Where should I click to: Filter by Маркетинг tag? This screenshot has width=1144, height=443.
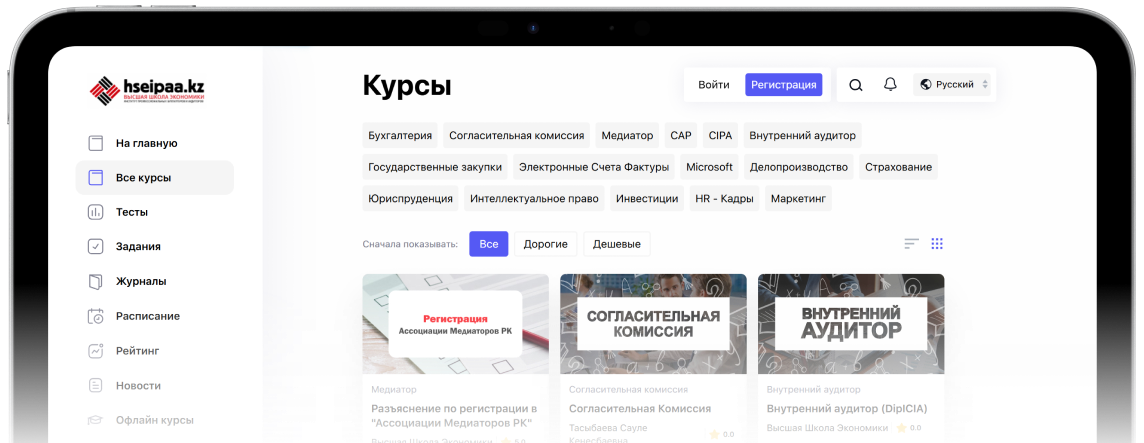(x=798, y=199)
